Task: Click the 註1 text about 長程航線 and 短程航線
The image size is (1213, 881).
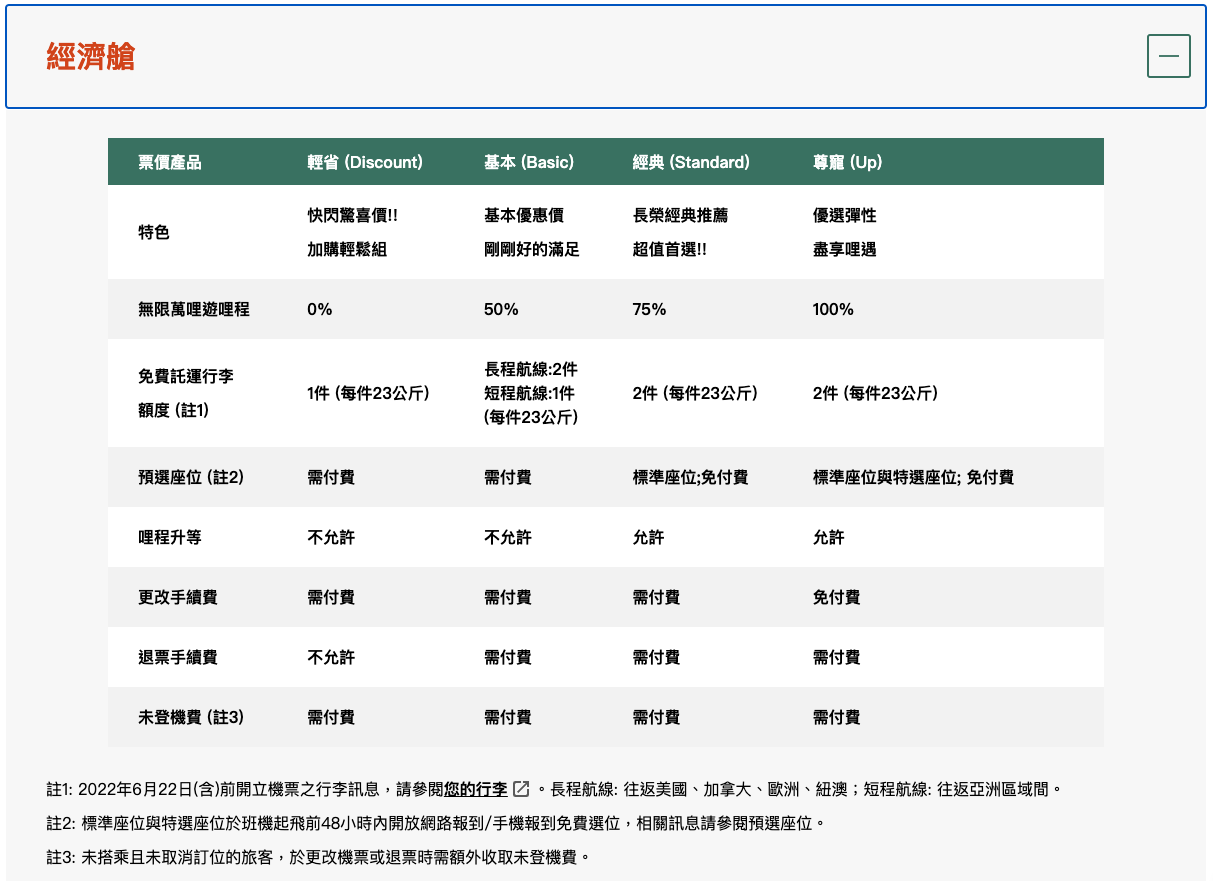Action: click(x=805, y=789)
